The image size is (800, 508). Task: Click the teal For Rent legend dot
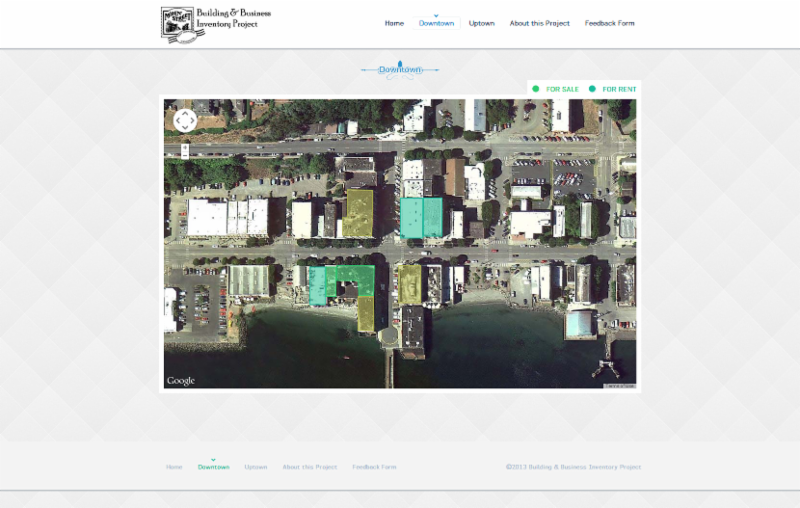[592, 89]
